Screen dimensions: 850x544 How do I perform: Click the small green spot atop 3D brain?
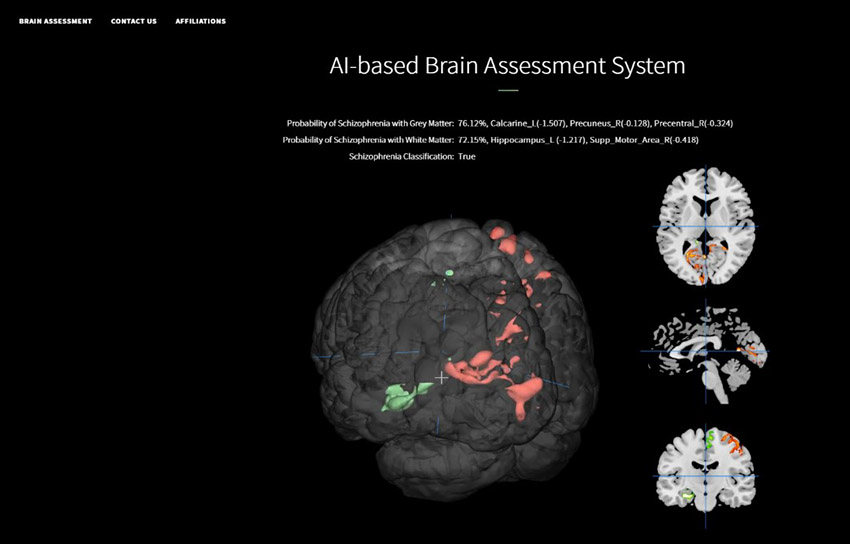pyautogui.click(x=449, y=273)
